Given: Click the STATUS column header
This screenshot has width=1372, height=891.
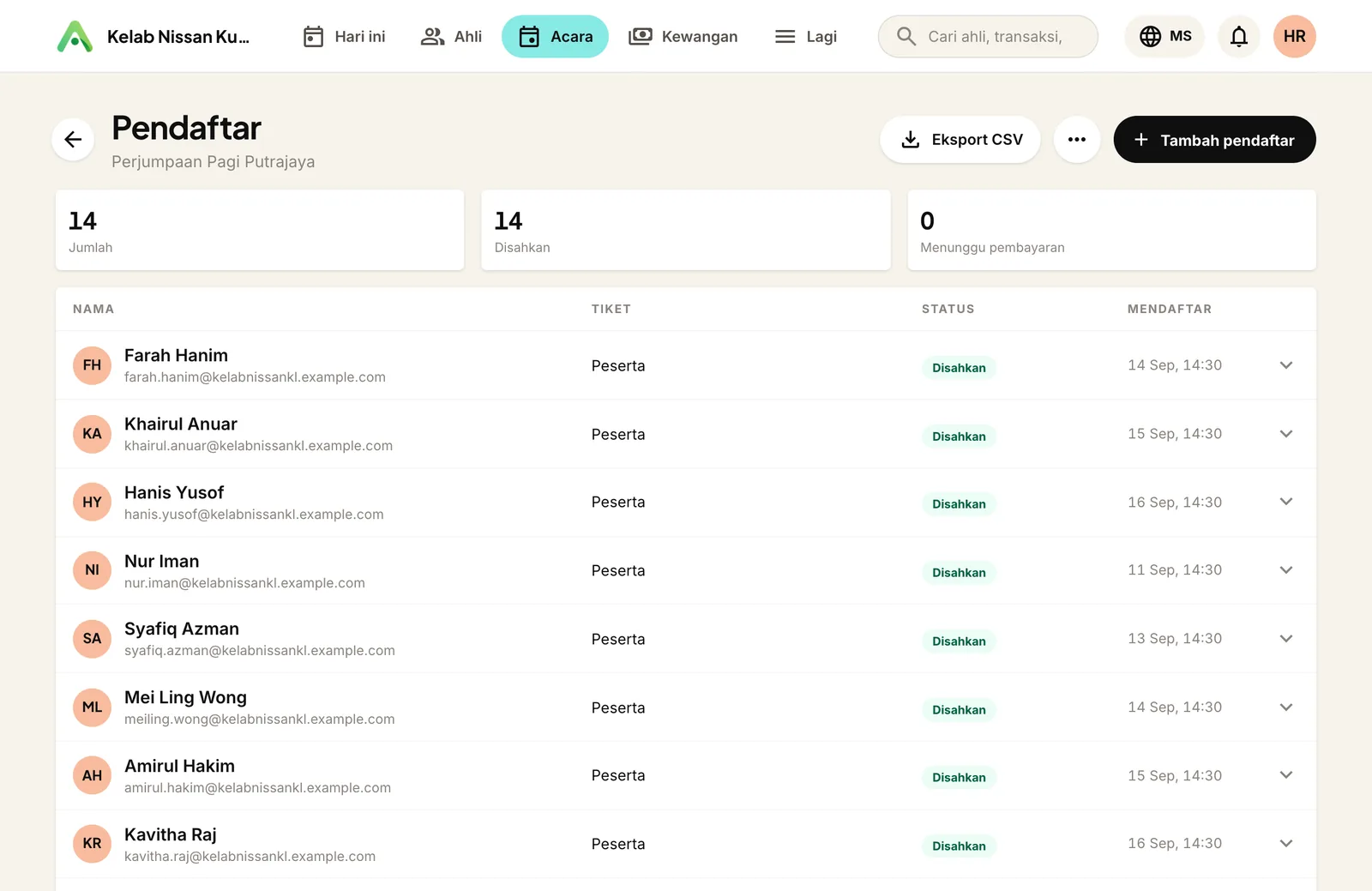Looking at the screenshot, I should [948, 310].
